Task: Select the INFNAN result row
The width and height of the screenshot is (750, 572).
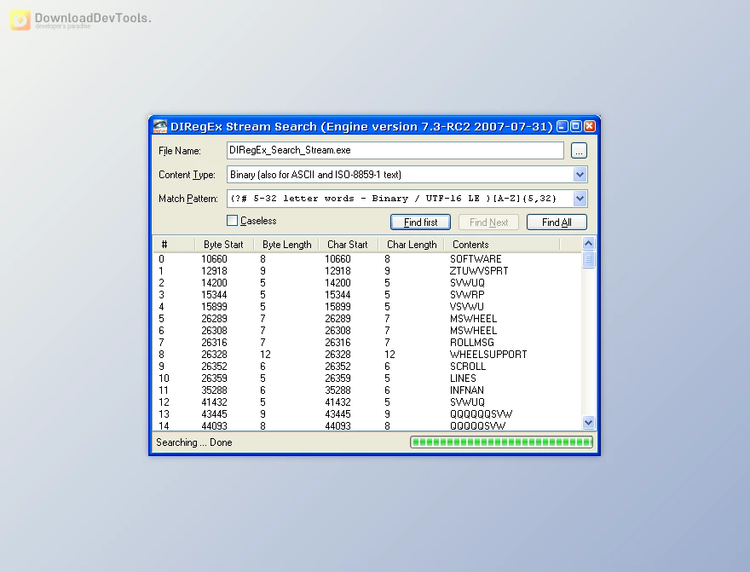Action: click(x=367, y=390)
